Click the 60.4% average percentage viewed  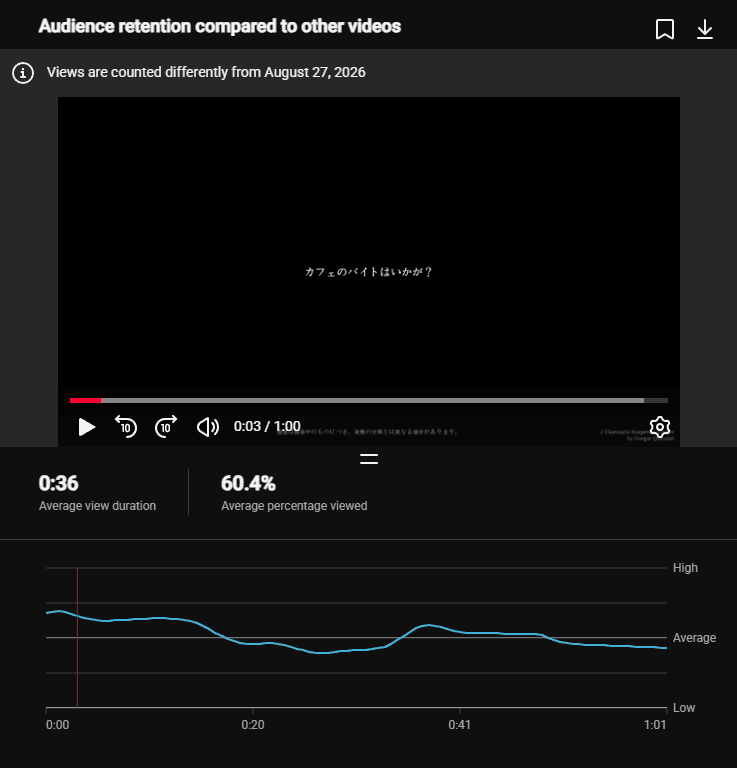click(x=248, y=483)
